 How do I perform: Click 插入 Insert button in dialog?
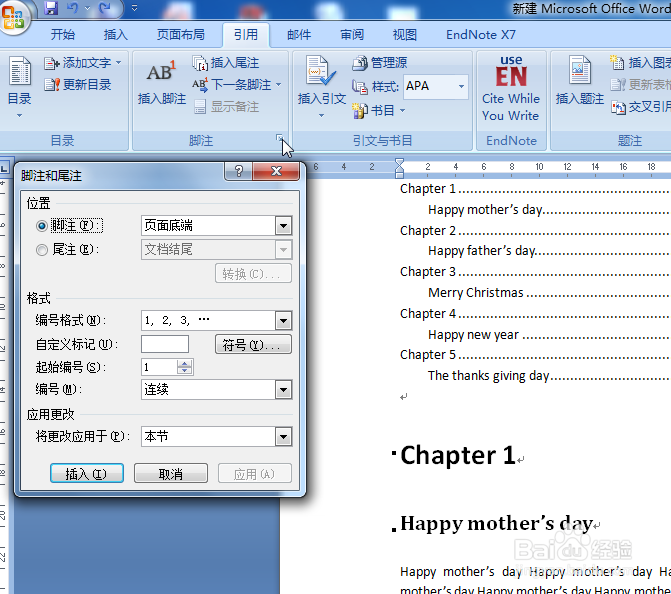[87, 473]
